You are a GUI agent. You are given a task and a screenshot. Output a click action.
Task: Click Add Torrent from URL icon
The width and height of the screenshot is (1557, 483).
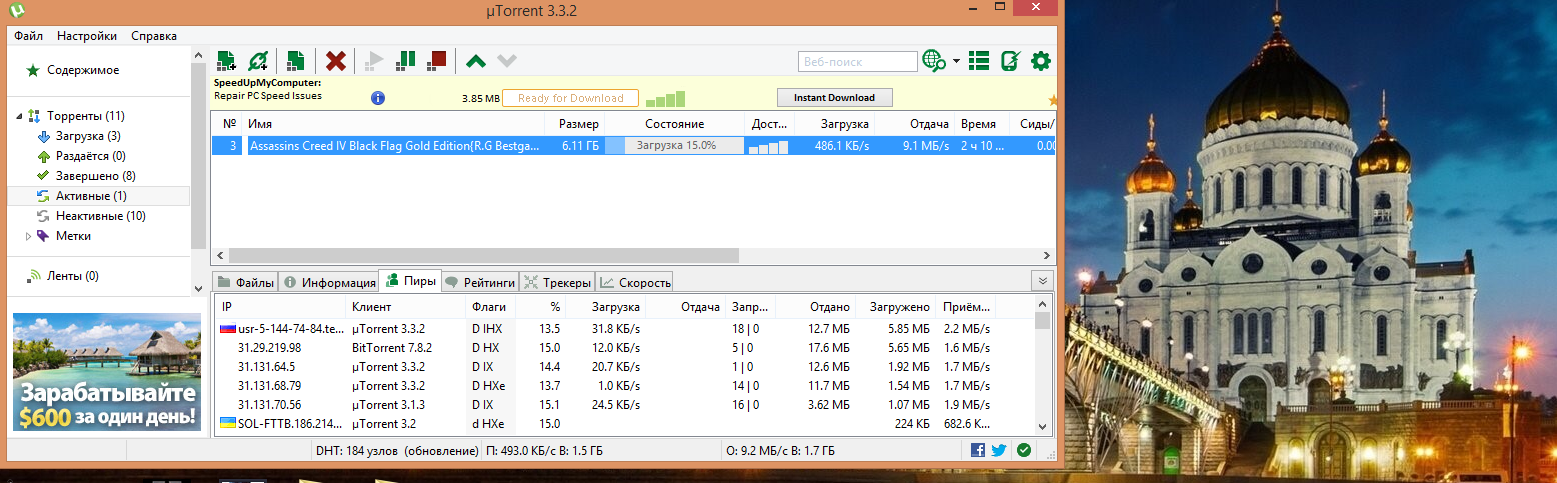point(258,61)
